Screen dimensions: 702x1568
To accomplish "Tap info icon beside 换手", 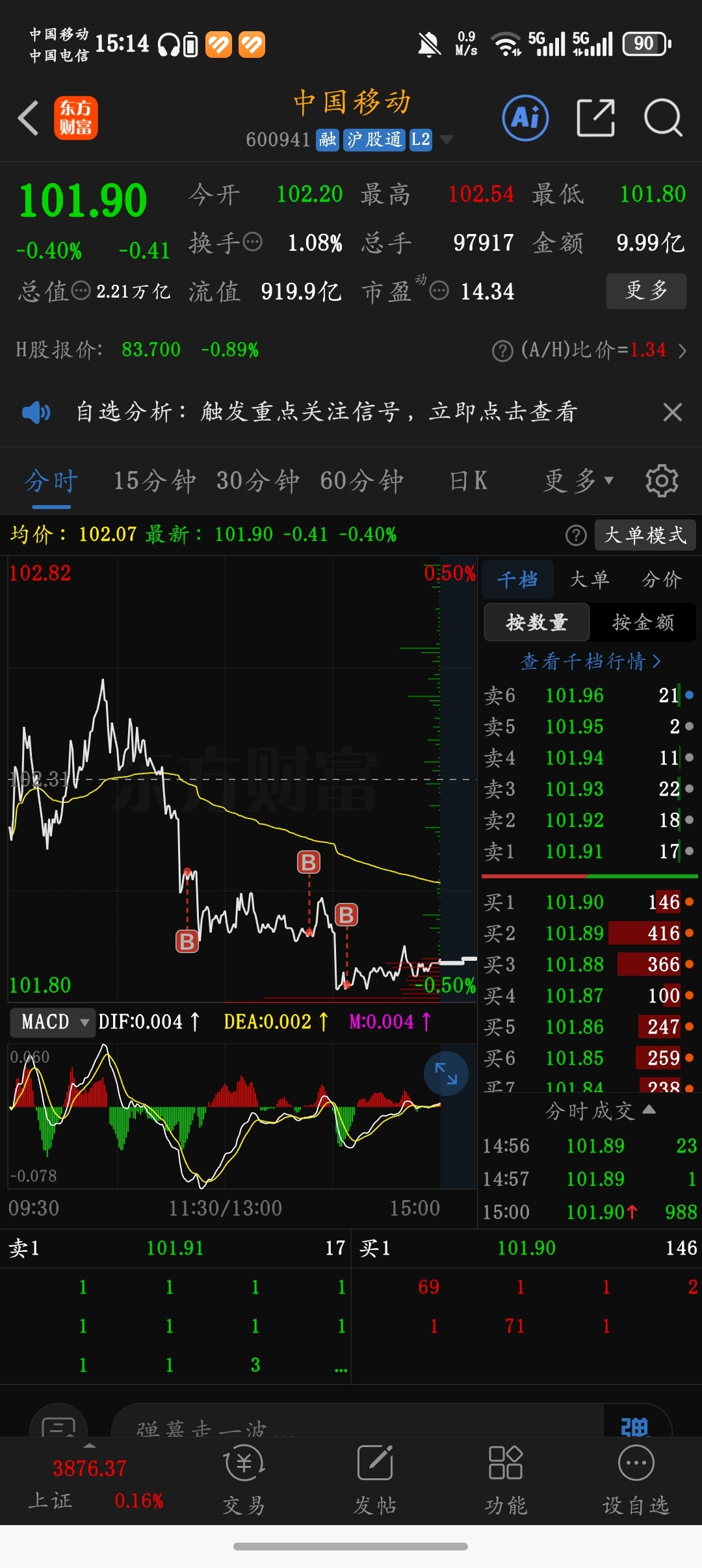I will click(253, 242).
